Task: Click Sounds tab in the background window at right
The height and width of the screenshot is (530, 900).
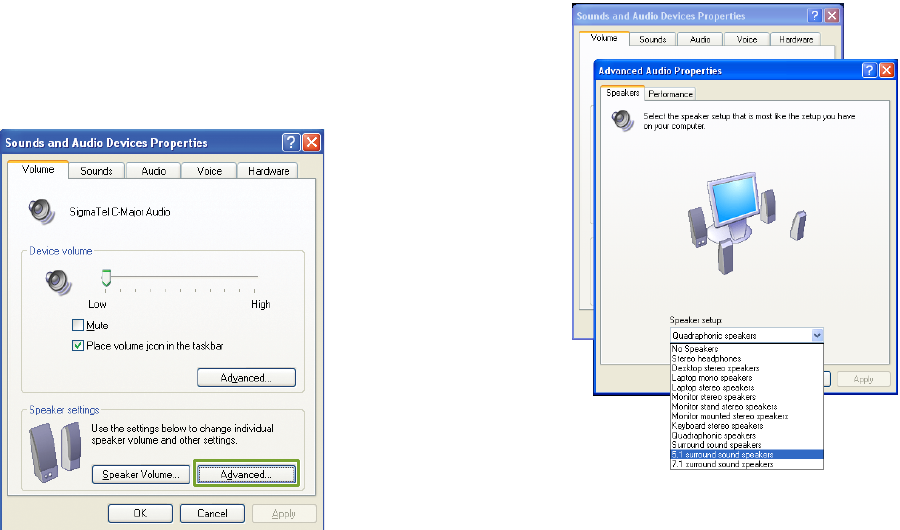Action: (x=653, y=40)
